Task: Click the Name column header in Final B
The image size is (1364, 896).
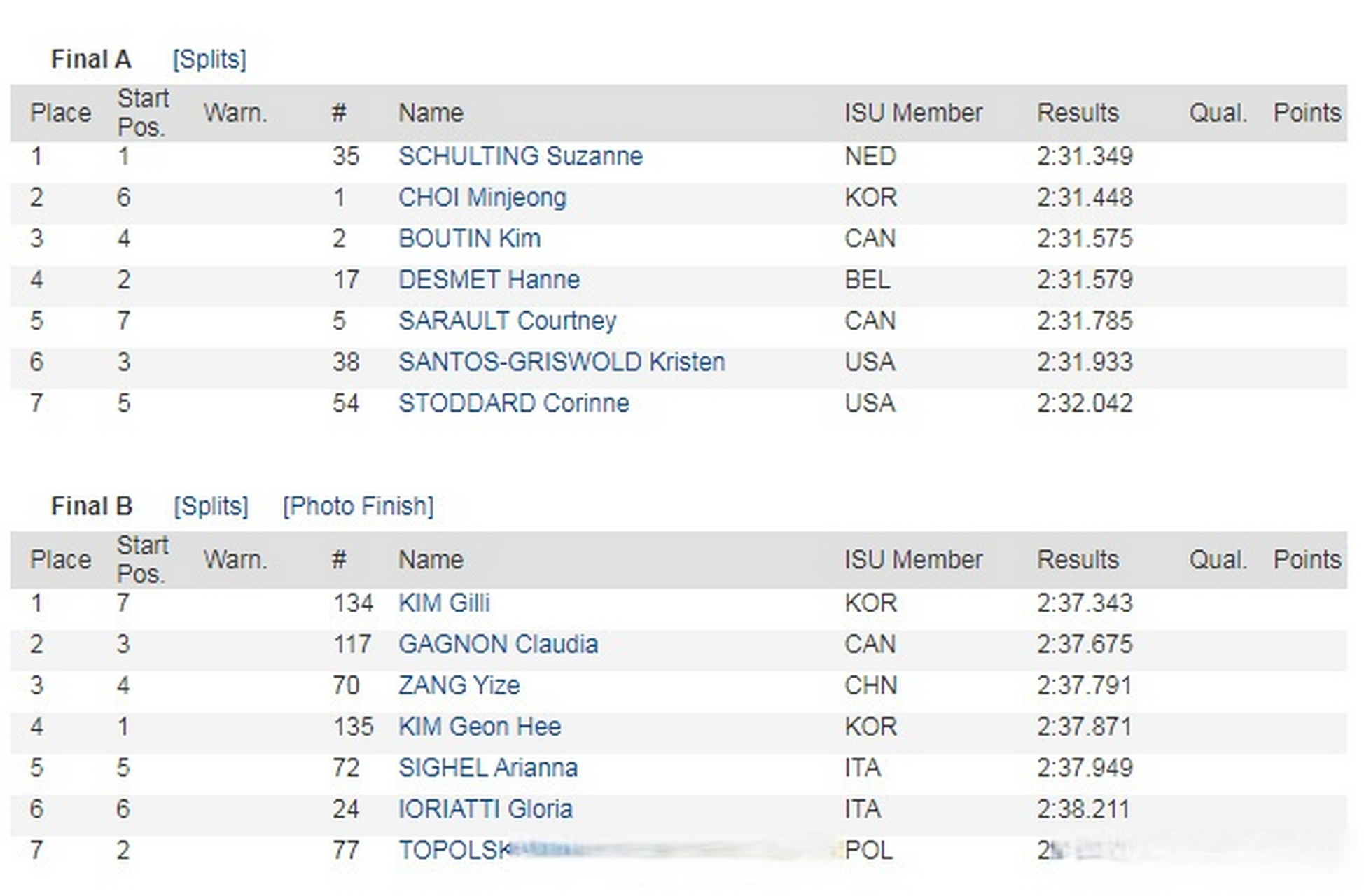Action: point(431,560)
